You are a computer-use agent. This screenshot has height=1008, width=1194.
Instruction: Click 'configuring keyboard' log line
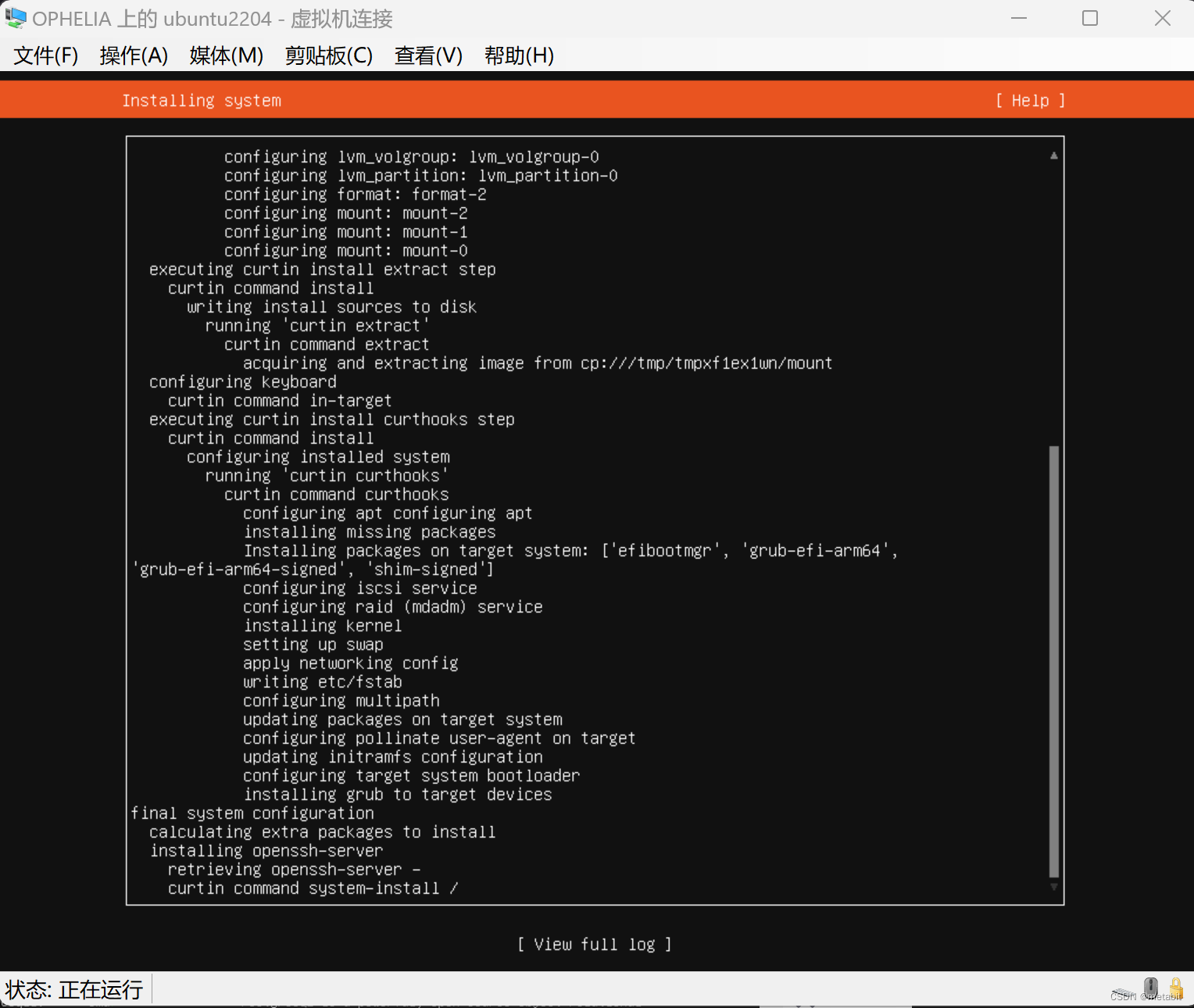(x=243, y=382)
